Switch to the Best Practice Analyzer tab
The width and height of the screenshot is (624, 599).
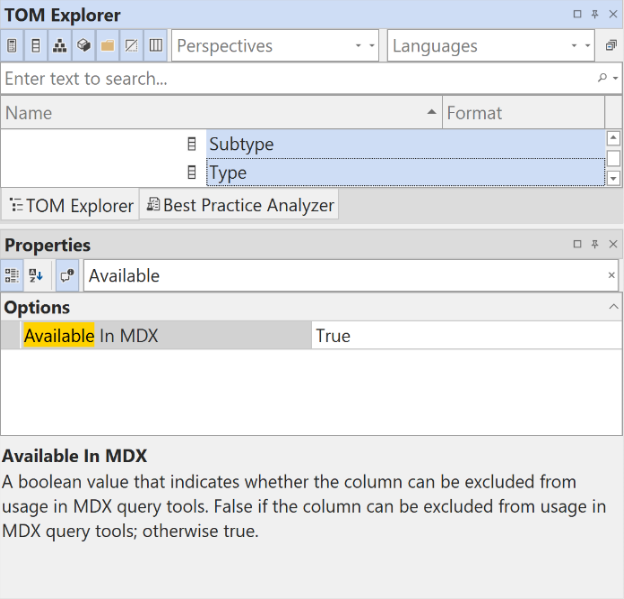tap(238, 205)
